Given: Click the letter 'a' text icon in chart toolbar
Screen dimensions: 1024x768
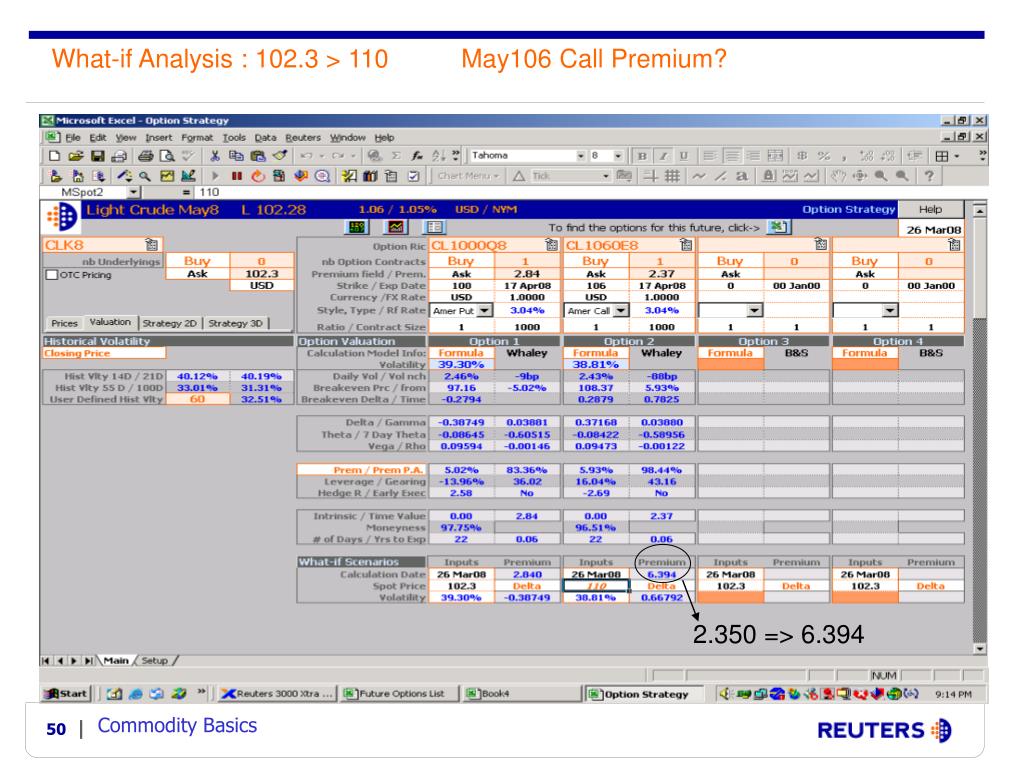Looking at the screenshot, I should (741, 176).
